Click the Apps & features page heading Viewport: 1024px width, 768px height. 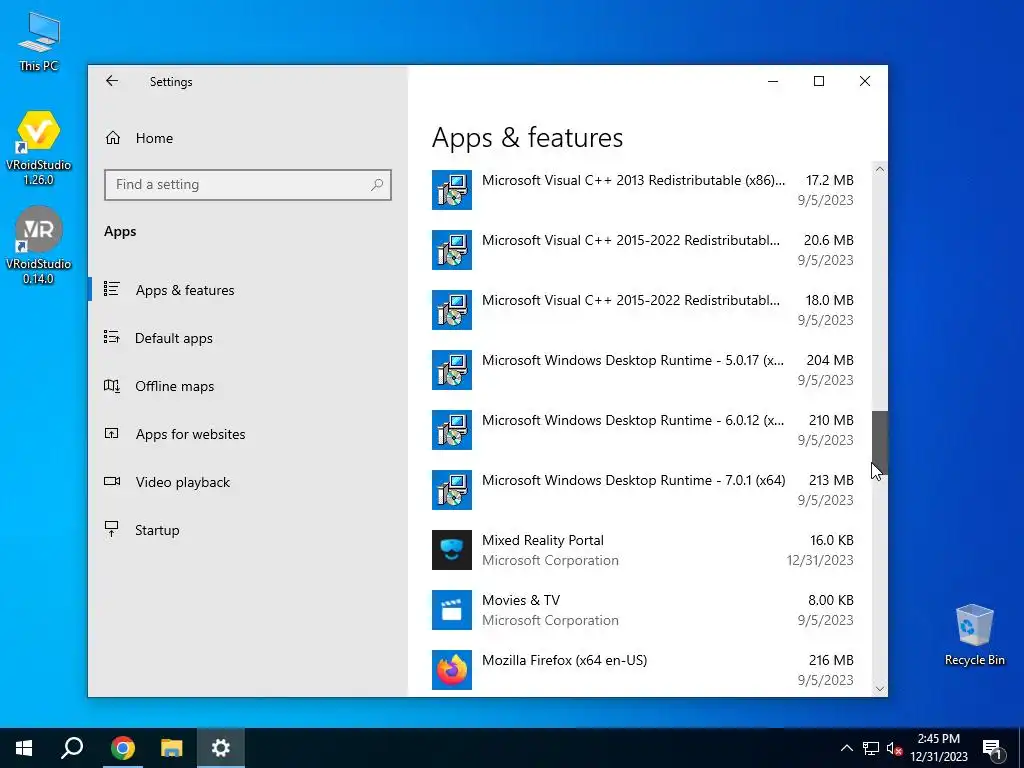[x=527, y=138]
